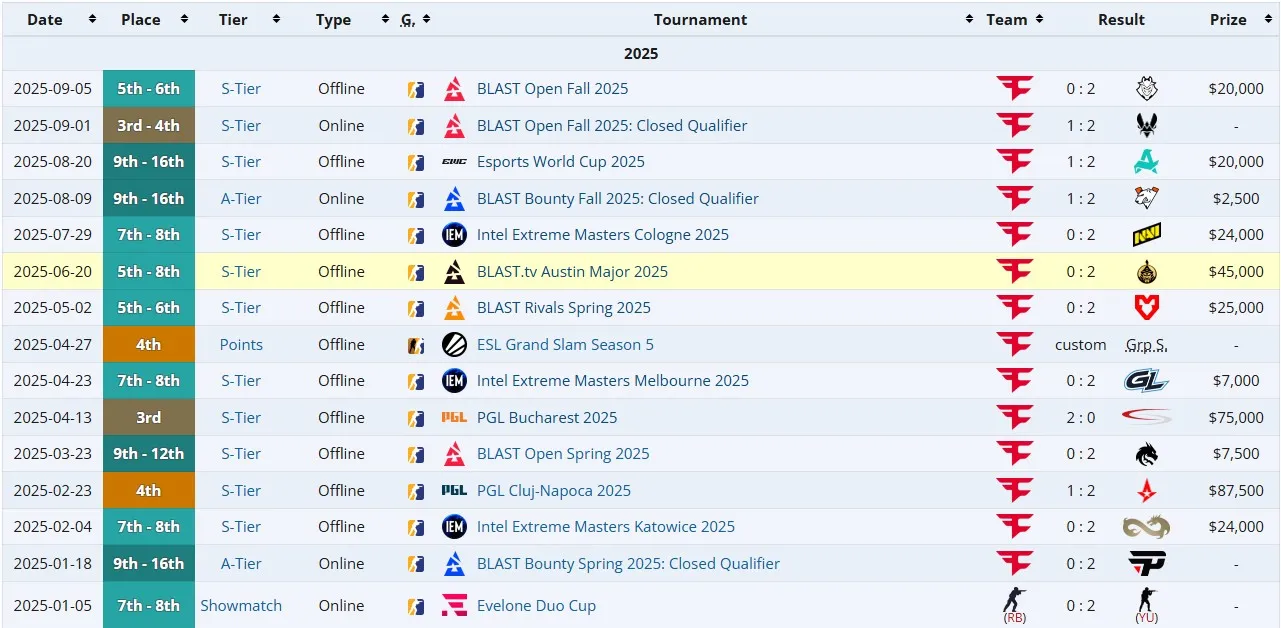Open the PGL Cluj-Napoca 2025 link
Screen dimensions: 1281x628
tap(554, 491)
